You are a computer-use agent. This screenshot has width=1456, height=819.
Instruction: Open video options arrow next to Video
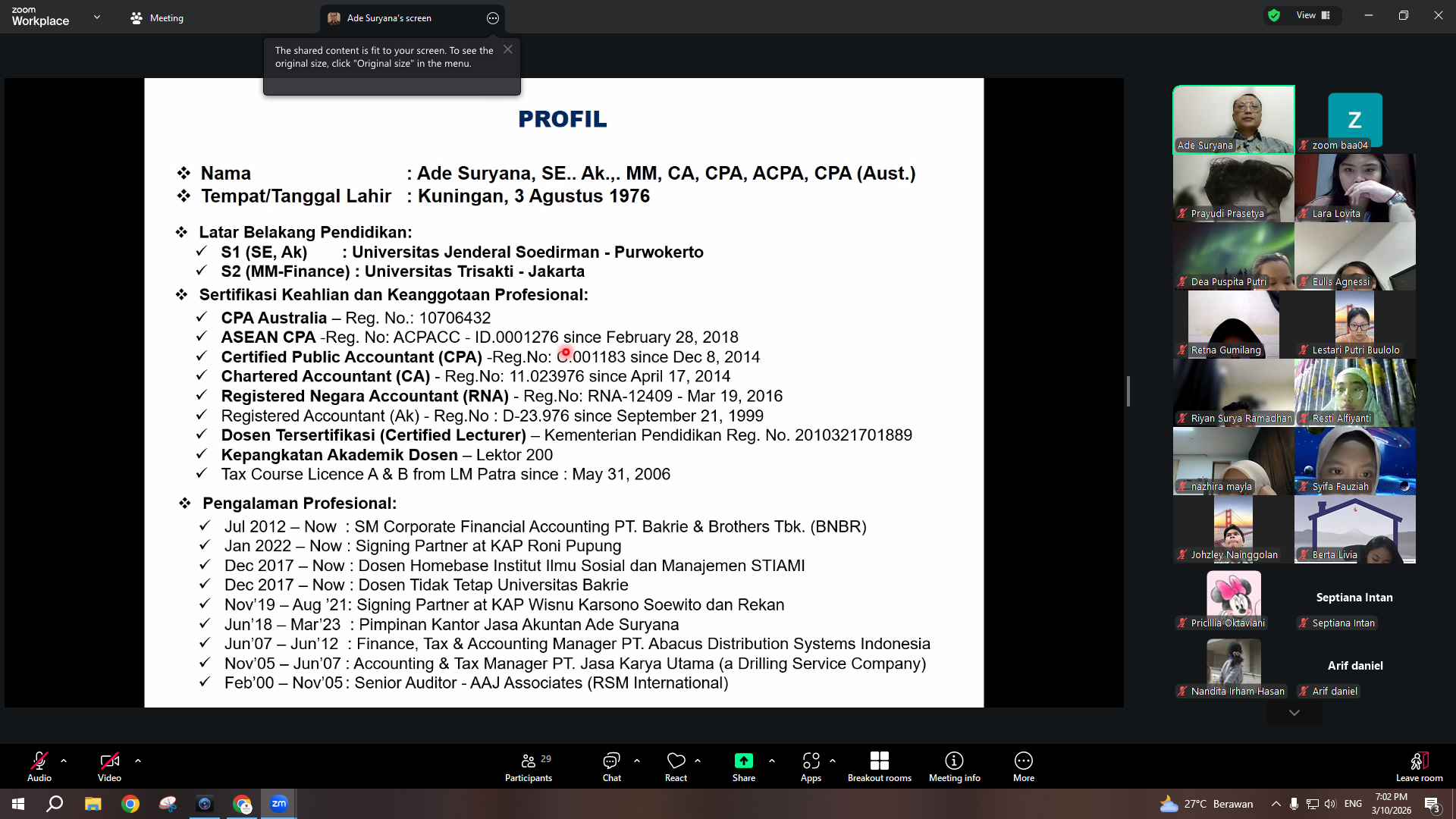click(x=138, y=761)
